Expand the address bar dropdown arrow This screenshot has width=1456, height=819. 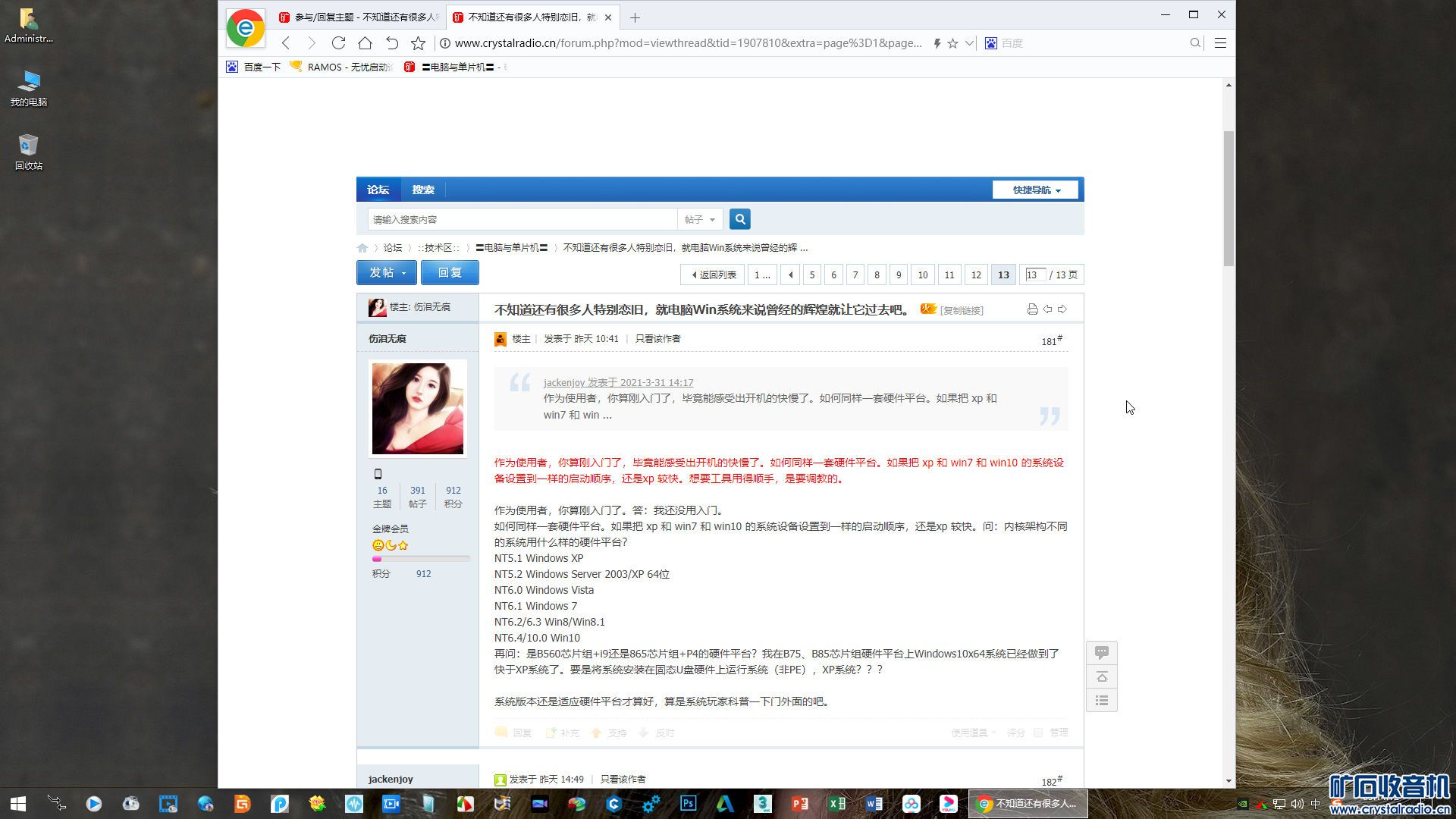point(969,43)
